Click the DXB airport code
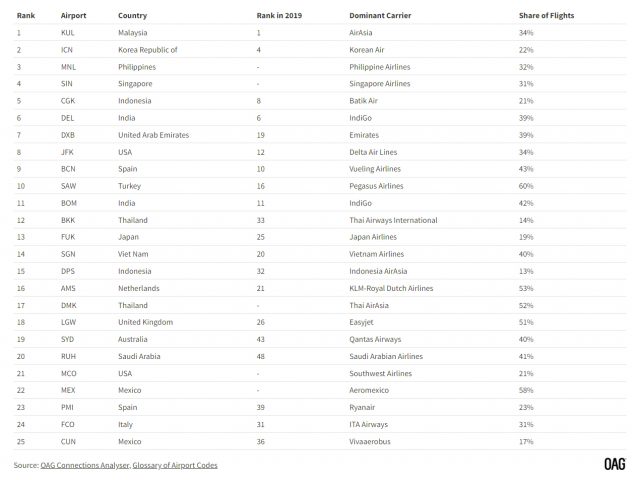The width and height of the screenshot is (640, 480). (68, 135)
